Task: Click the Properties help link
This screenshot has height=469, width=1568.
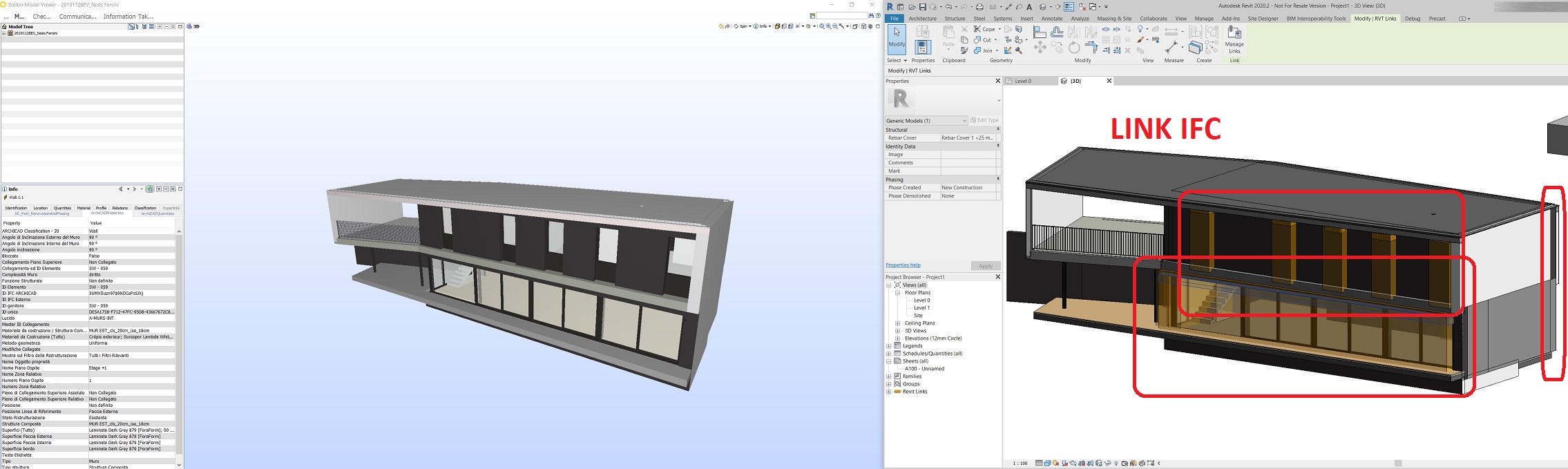Action: click(903, 265)
